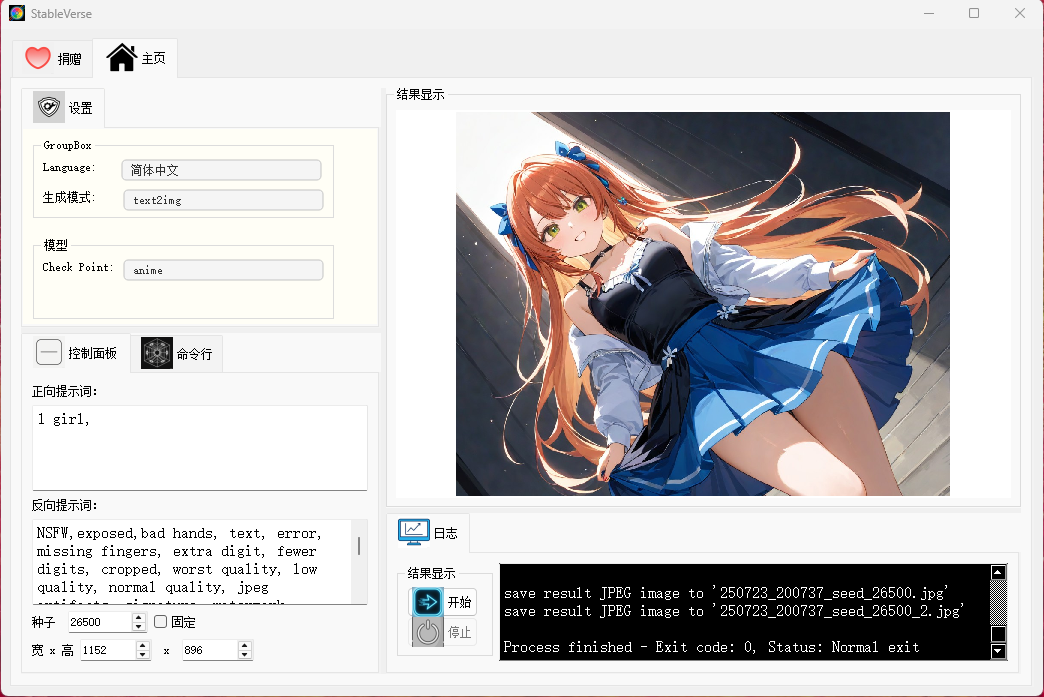
Task: Open the Language dropdown showing 简体中文
Action: coord(222,170)
